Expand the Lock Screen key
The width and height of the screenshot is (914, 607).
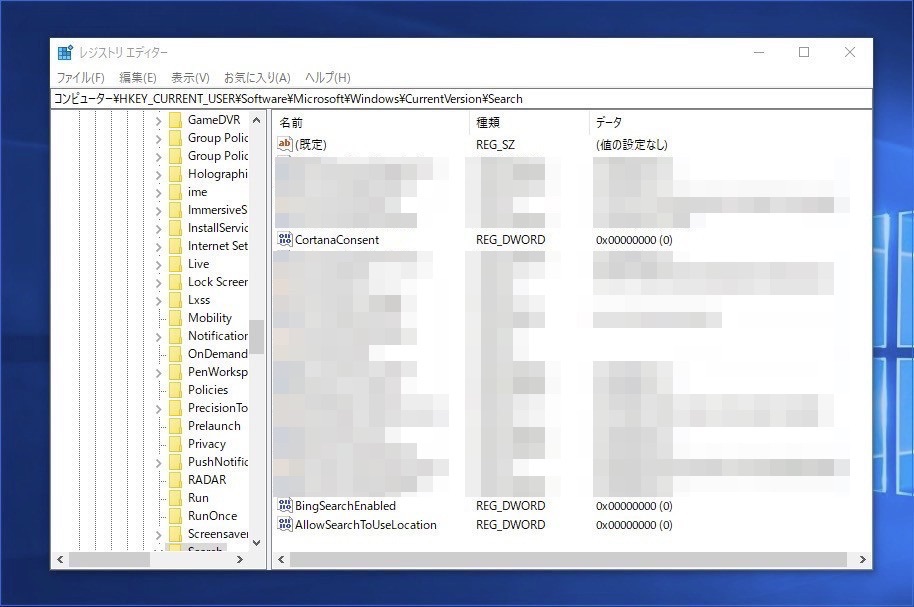coord(159,283)
